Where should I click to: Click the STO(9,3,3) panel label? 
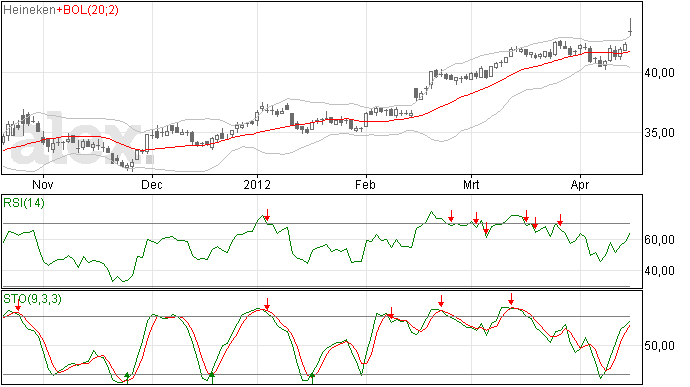point(32,299)
